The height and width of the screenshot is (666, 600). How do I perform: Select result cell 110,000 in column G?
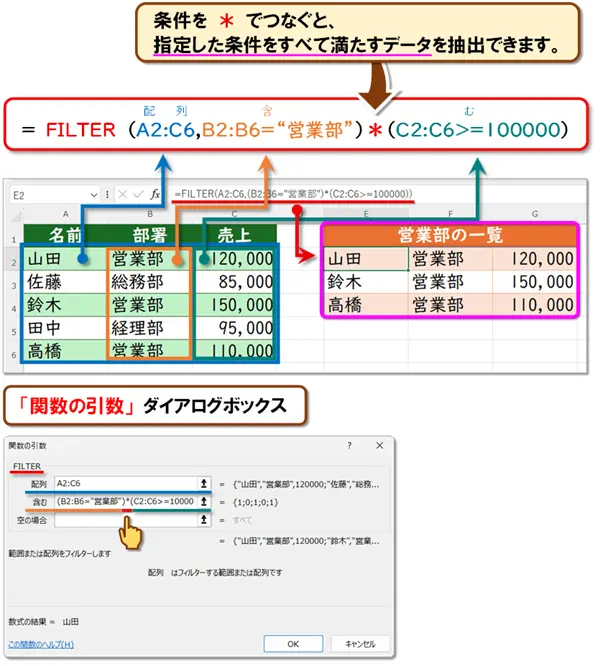[534, 305]
